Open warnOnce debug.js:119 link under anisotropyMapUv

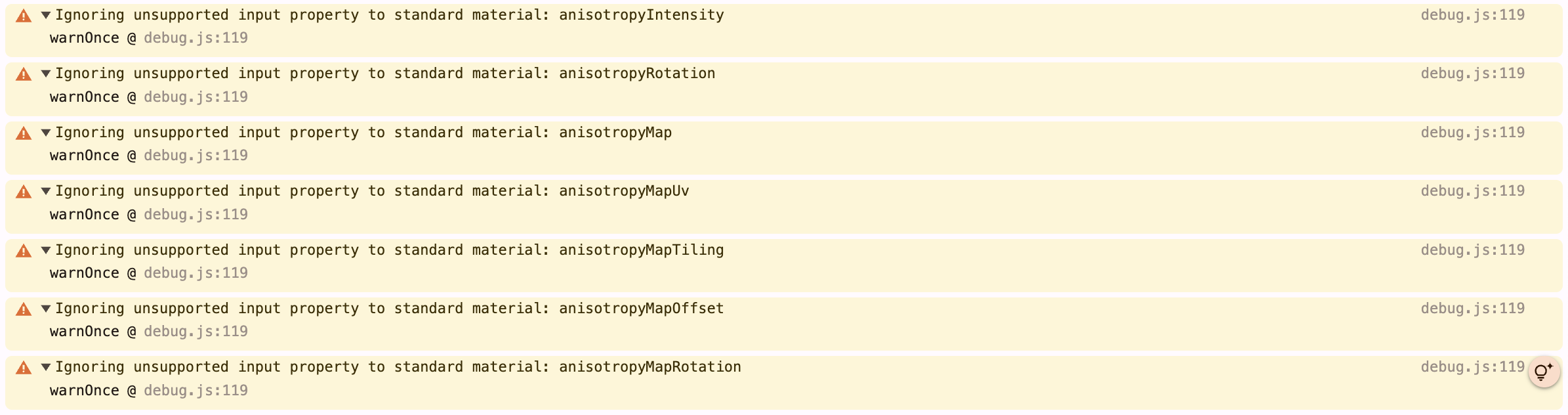196,215
